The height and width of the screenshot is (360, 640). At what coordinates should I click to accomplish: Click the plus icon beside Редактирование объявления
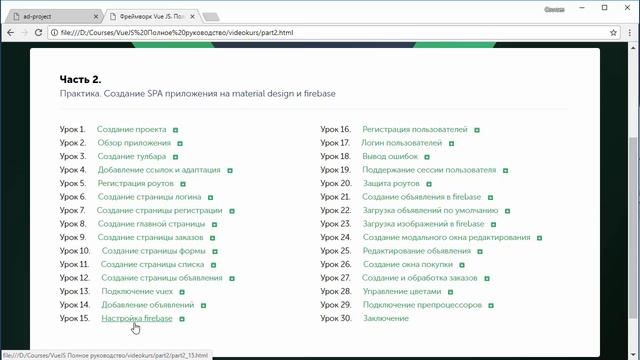(x=480, y=251)
